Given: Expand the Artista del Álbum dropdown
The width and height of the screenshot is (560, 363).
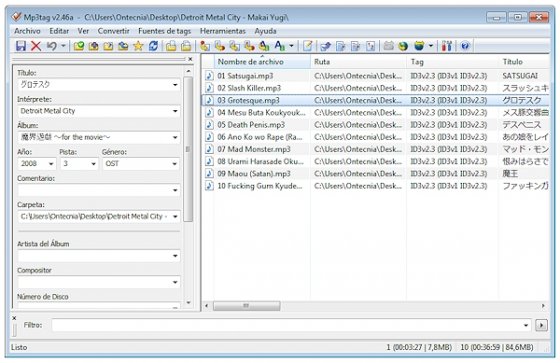Looking at the screenshot, I should [x=175, y=256].
